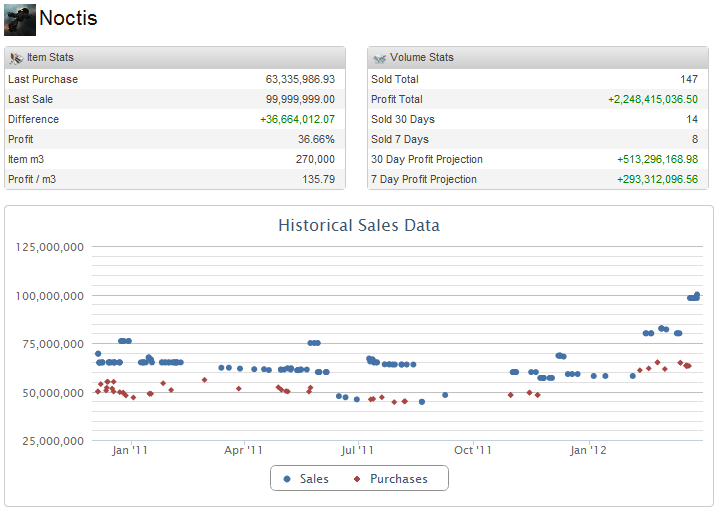
Task: Click the blue circle Sales legend marker
Action: pyautogui.click(x=287, y=479)
